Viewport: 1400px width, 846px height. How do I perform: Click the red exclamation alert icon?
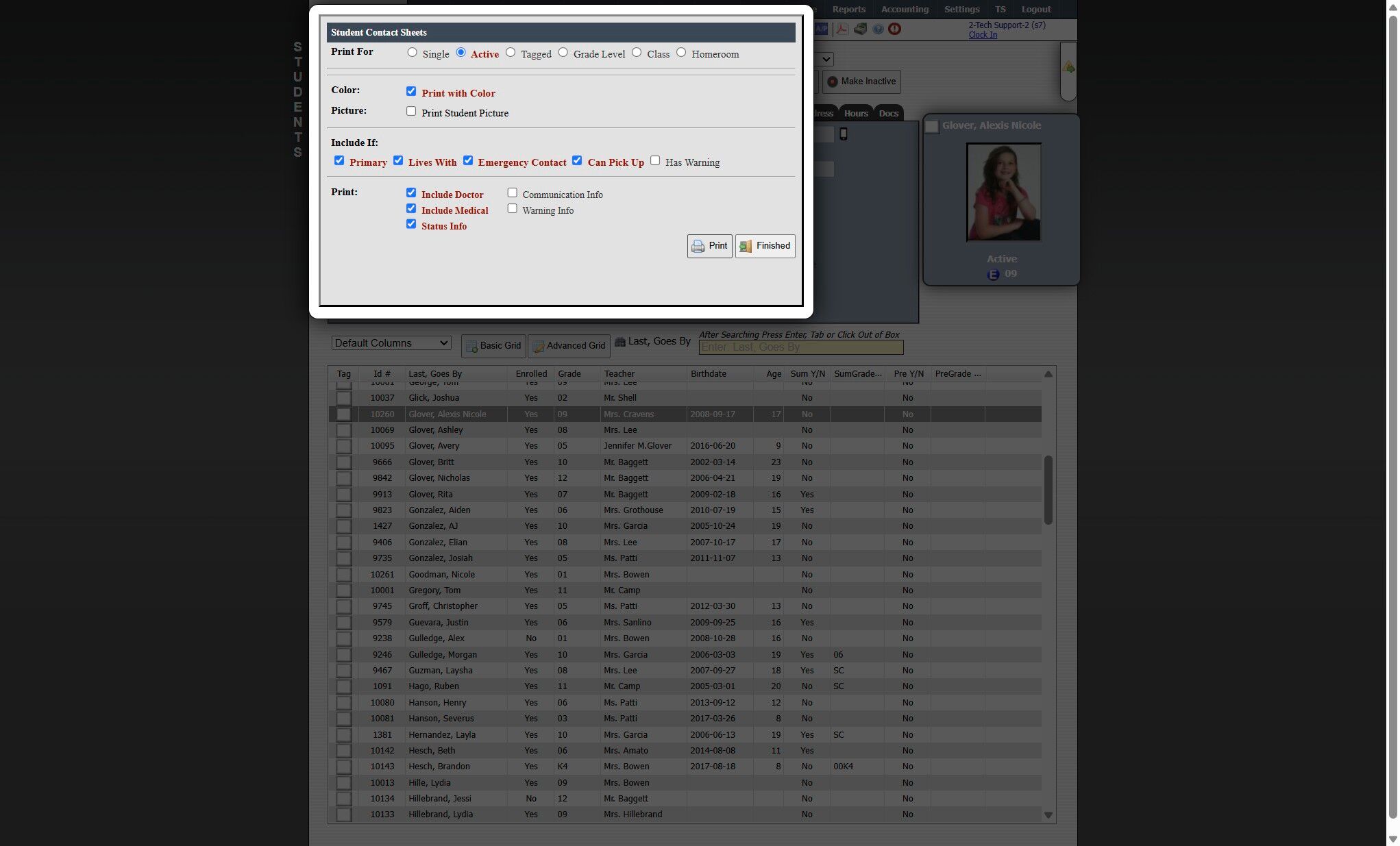894,29
